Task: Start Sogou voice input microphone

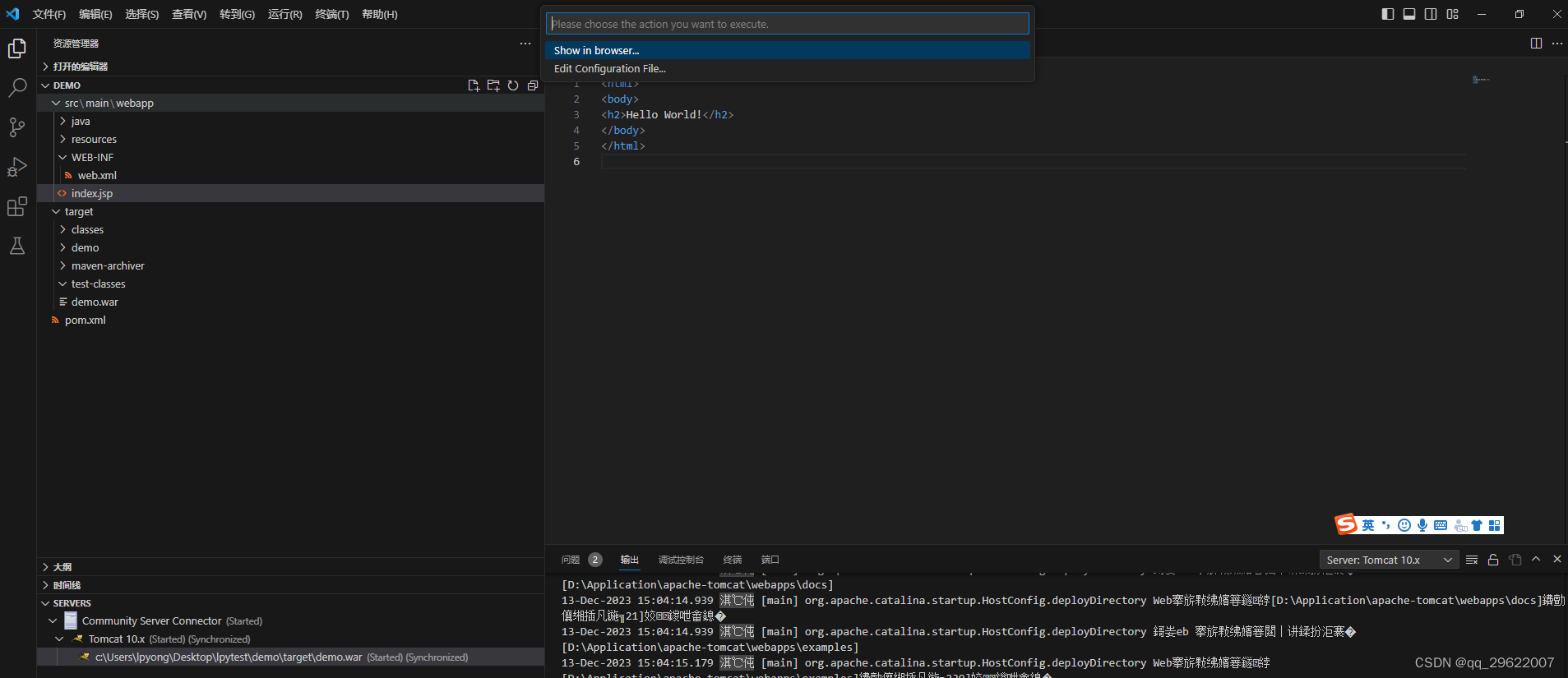Action: (1422, 525)
